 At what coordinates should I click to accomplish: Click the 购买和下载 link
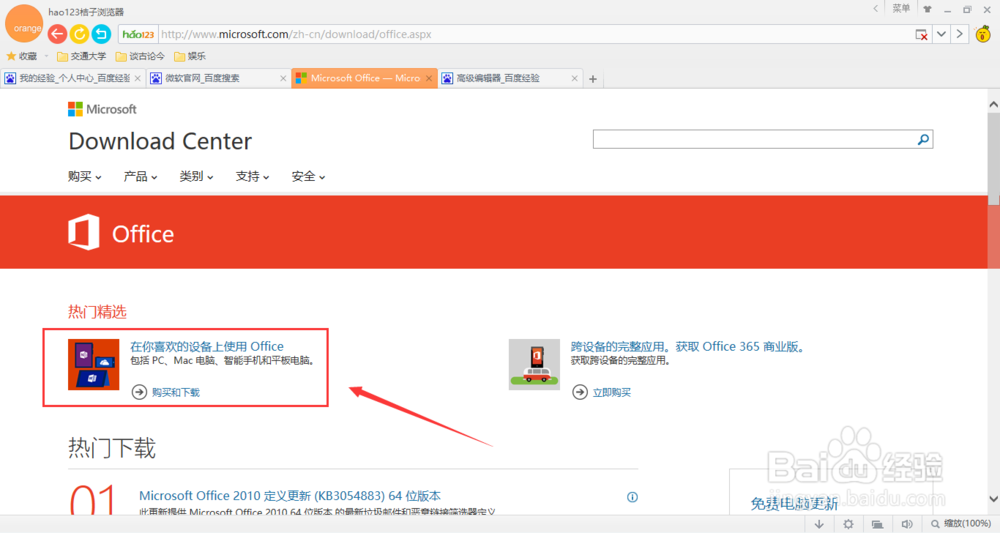click(175, 392)
